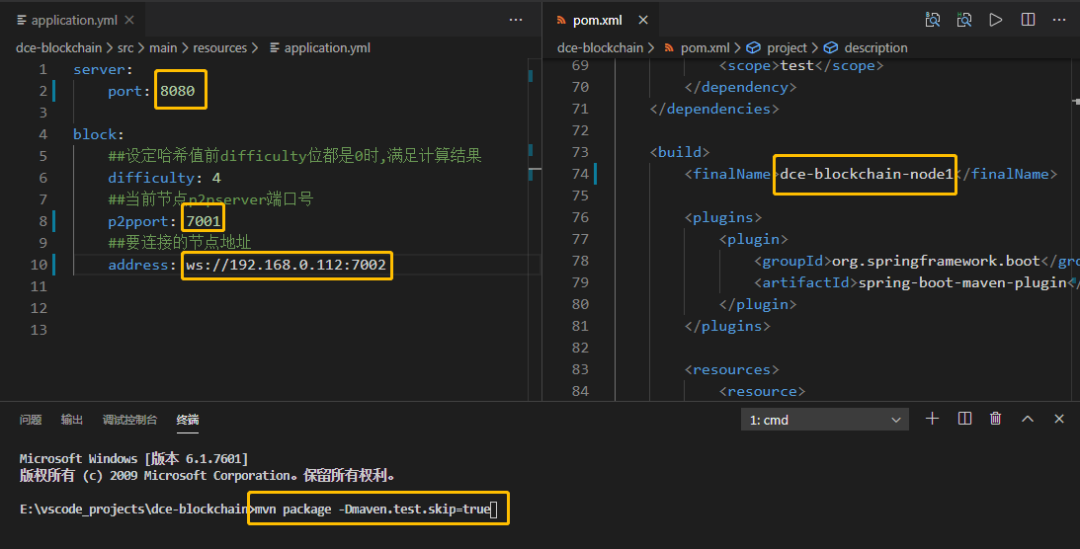Click the </dependencies> closing tag
The height and width of the screenshot is (549, 1080).
point(714,109)
